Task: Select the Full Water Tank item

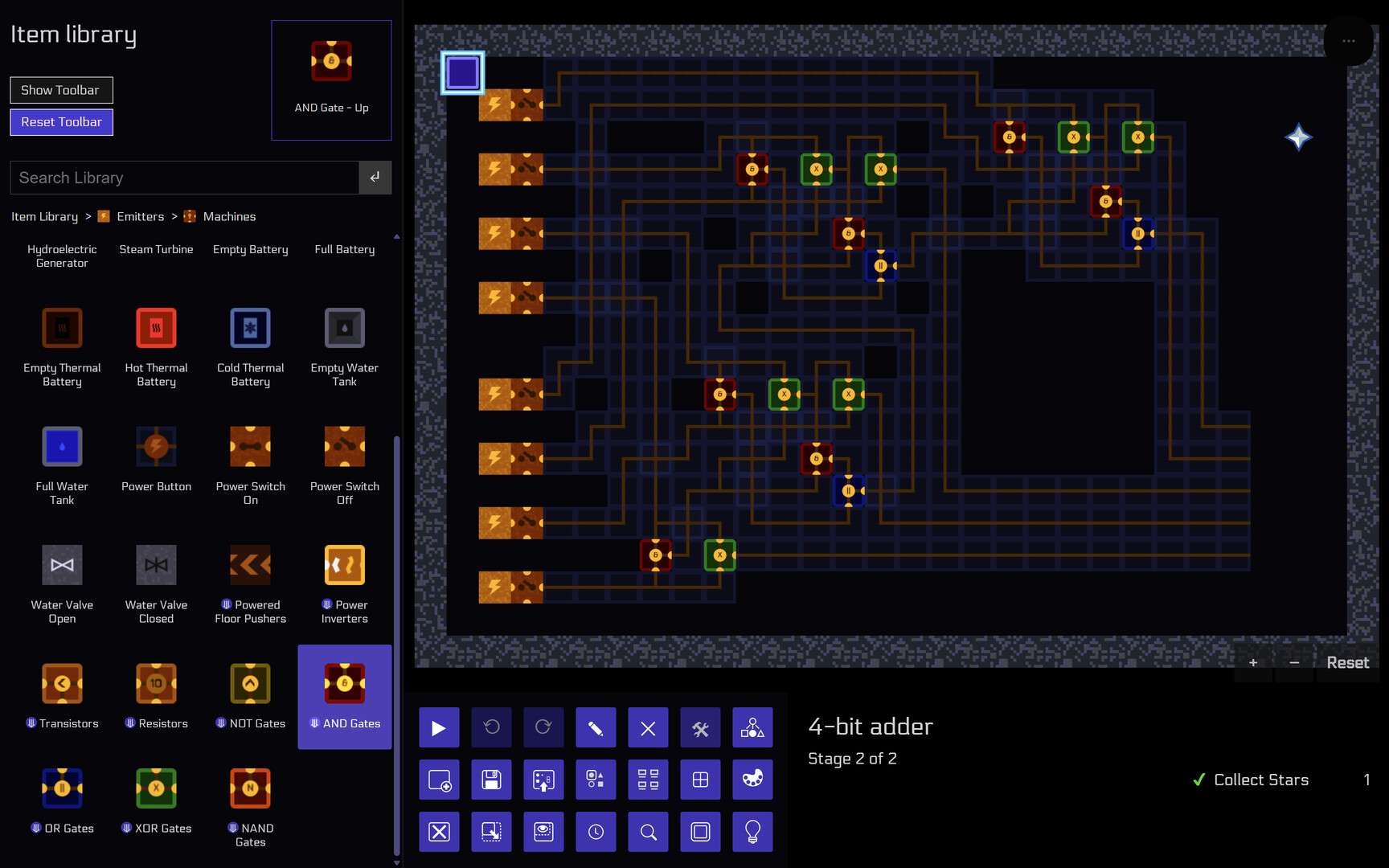Action: pos(62,459)
